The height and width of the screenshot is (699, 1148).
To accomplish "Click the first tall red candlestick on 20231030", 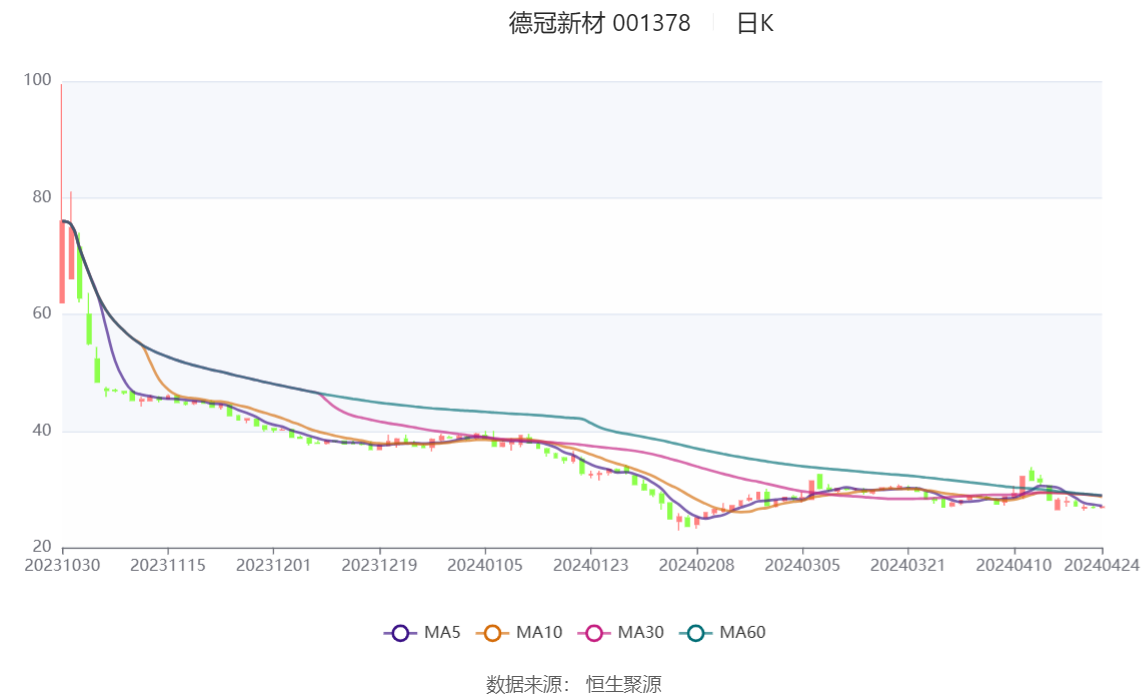I will tap(62, 261).
